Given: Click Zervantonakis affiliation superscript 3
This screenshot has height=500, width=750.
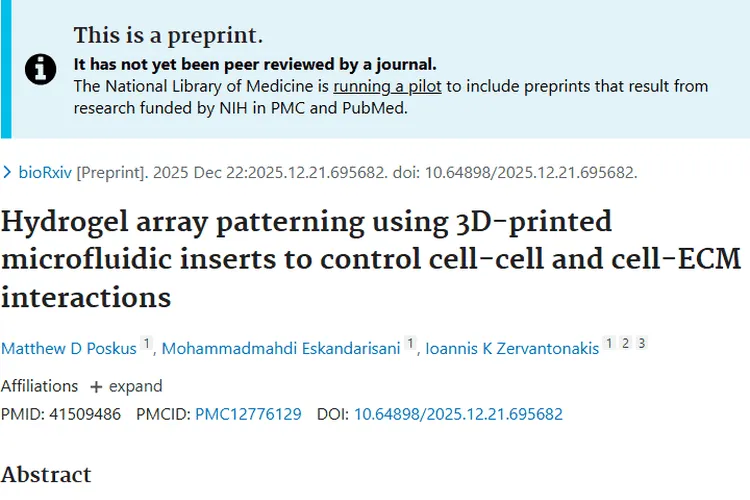Looking at the screenshot, I should [x=641, y=344].
